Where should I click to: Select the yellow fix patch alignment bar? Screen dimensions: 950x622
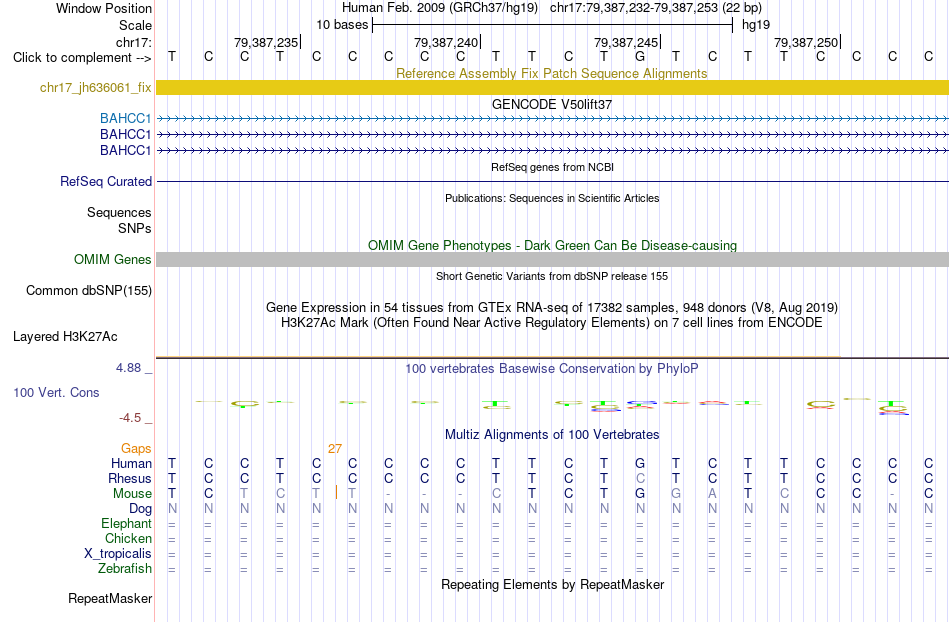(553, 87)
